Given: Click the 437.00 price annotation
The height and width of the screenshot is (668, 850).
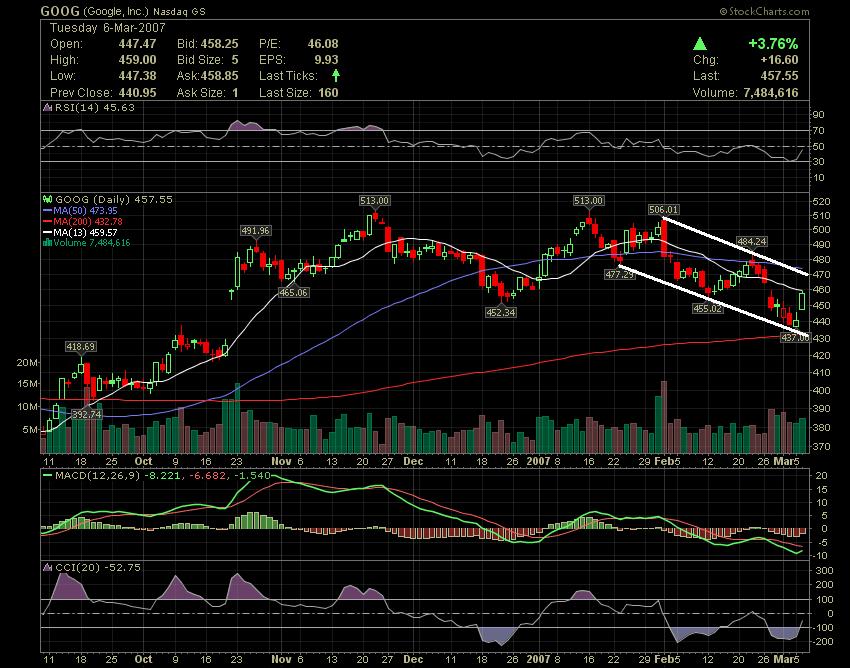Looking at the screenshot, I should (795, 338).
